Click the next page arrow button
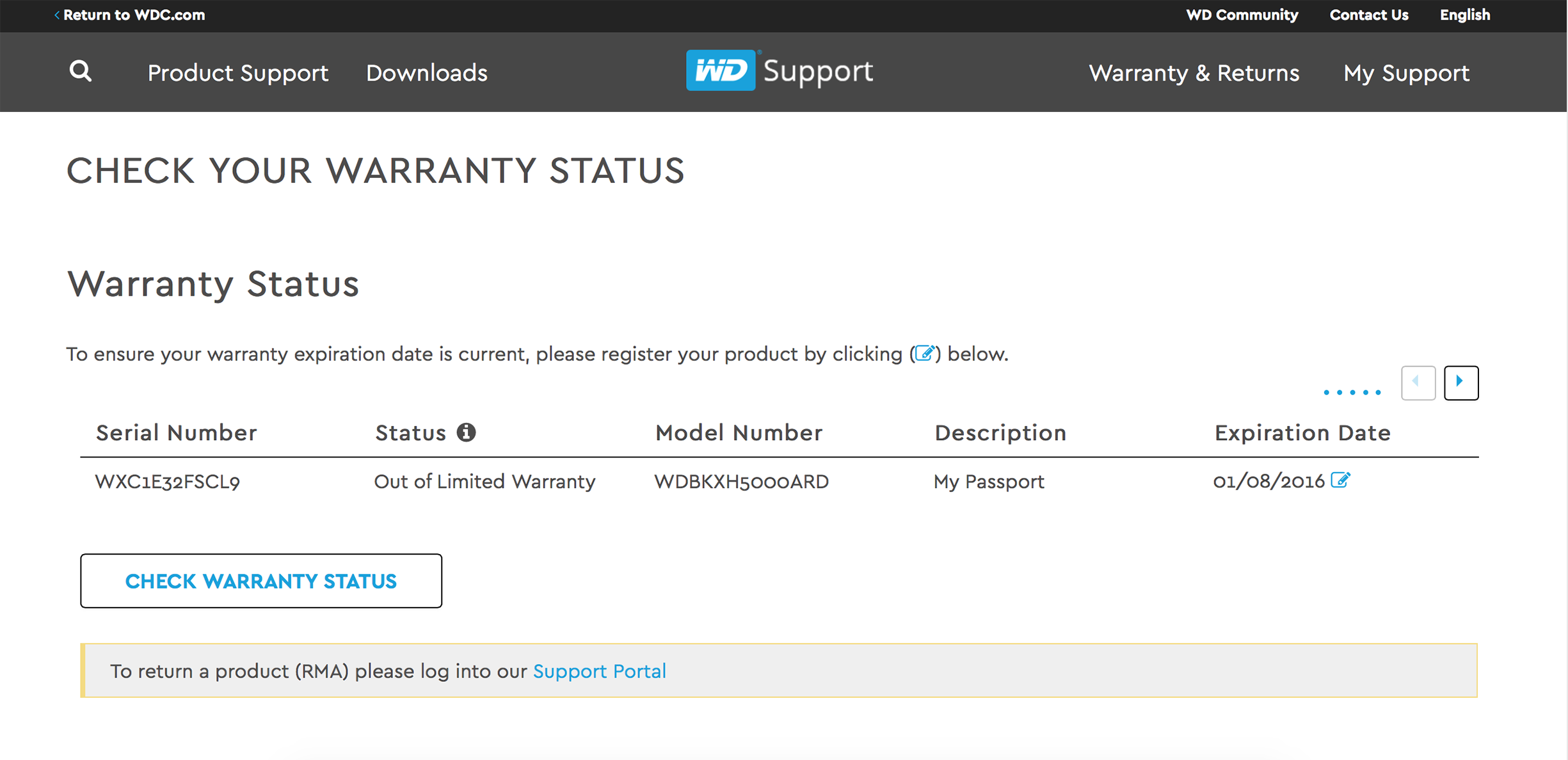The image size is (1568, 760). point(1461,383)
